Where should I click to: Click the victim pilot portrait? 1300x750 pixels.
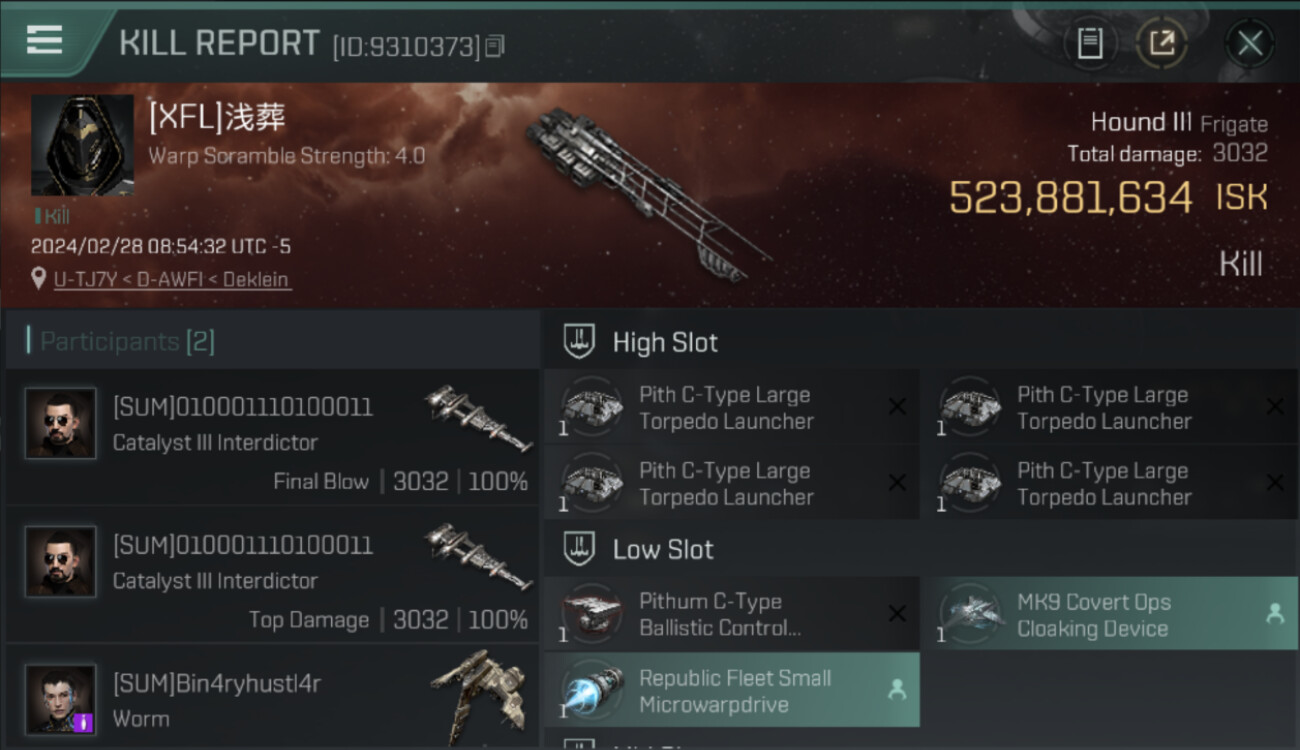82,145
